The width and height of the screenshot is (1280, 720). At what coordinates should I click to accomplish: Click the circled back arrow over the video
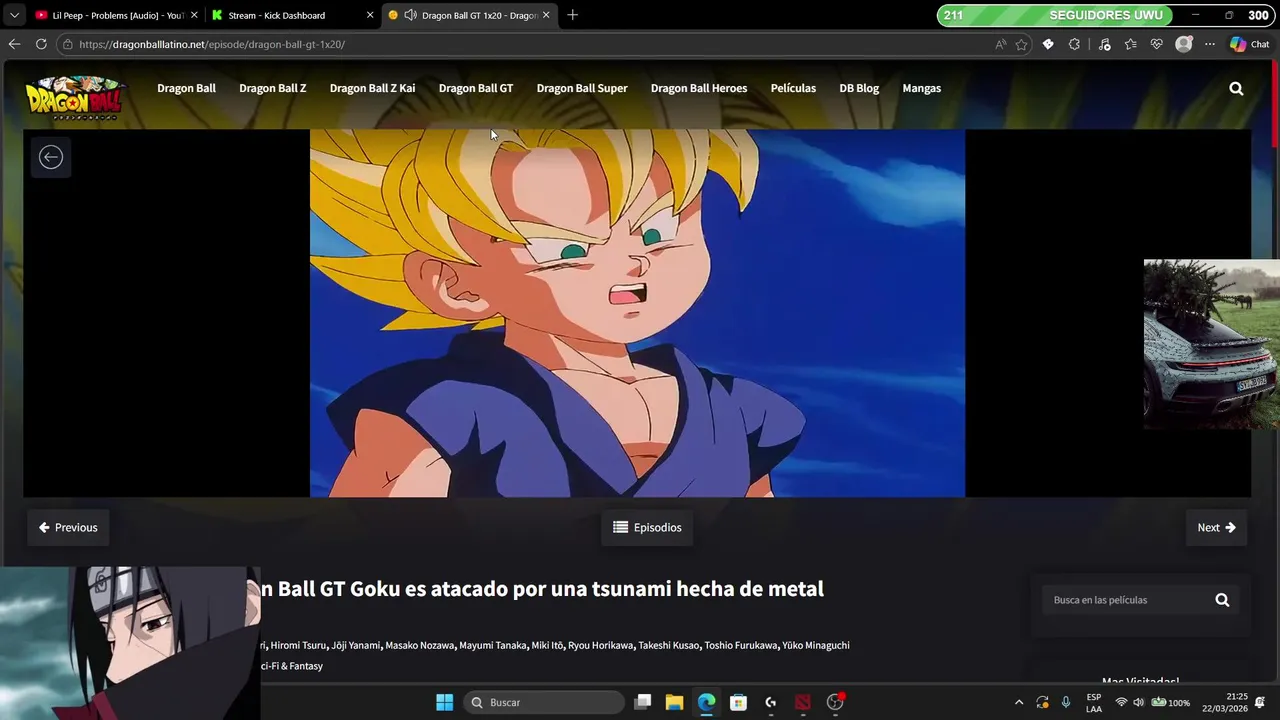point(51,157)
